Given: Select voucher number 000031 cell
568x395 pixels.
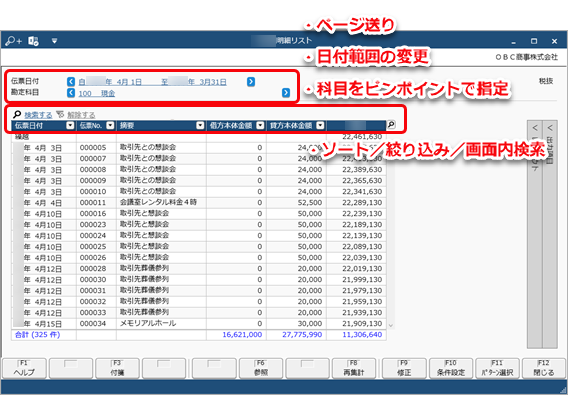Looking at the screenshot, I should point(96,290).
